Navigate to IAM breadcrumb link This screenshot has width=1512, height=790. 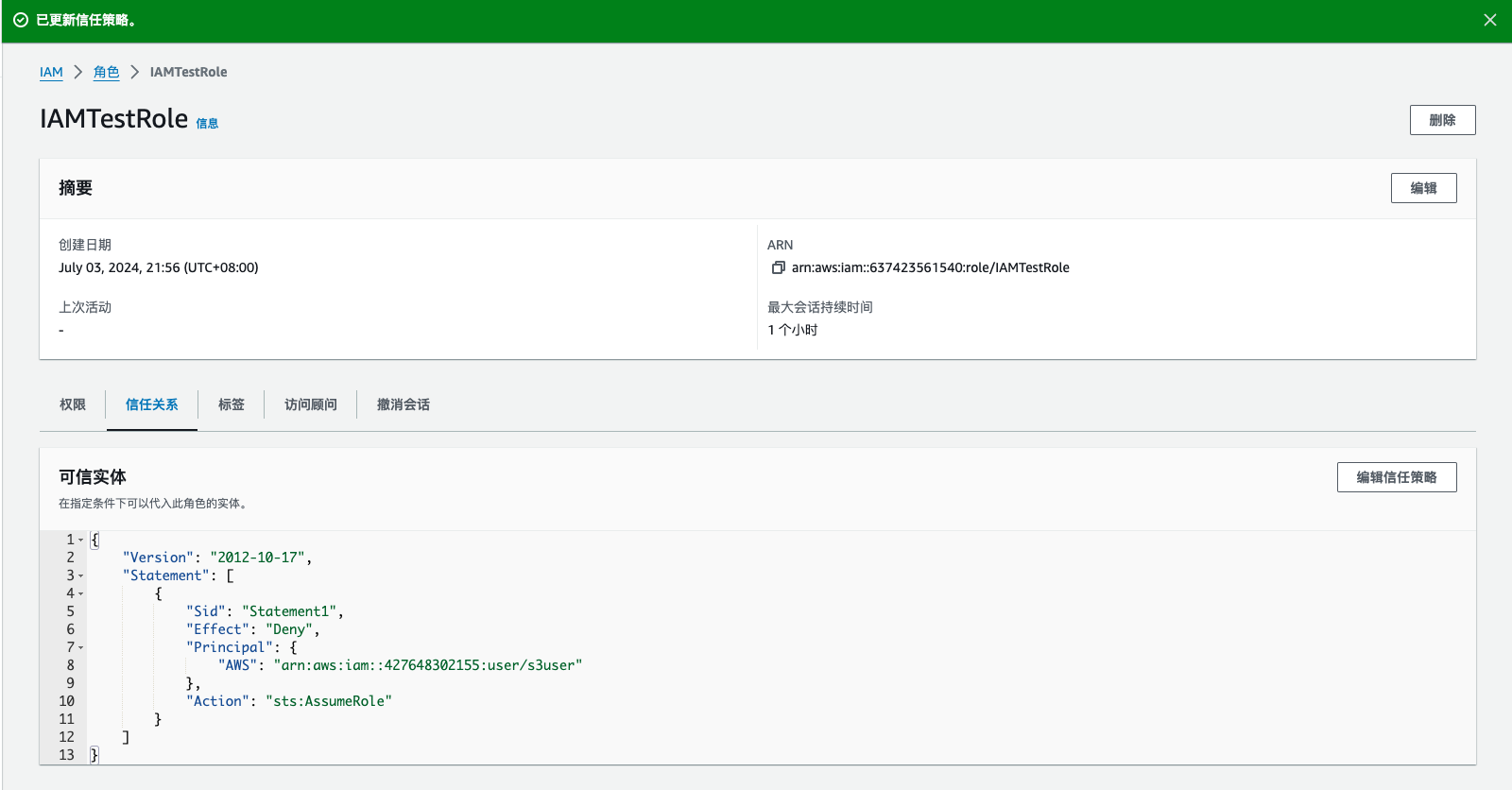(51, 72)
